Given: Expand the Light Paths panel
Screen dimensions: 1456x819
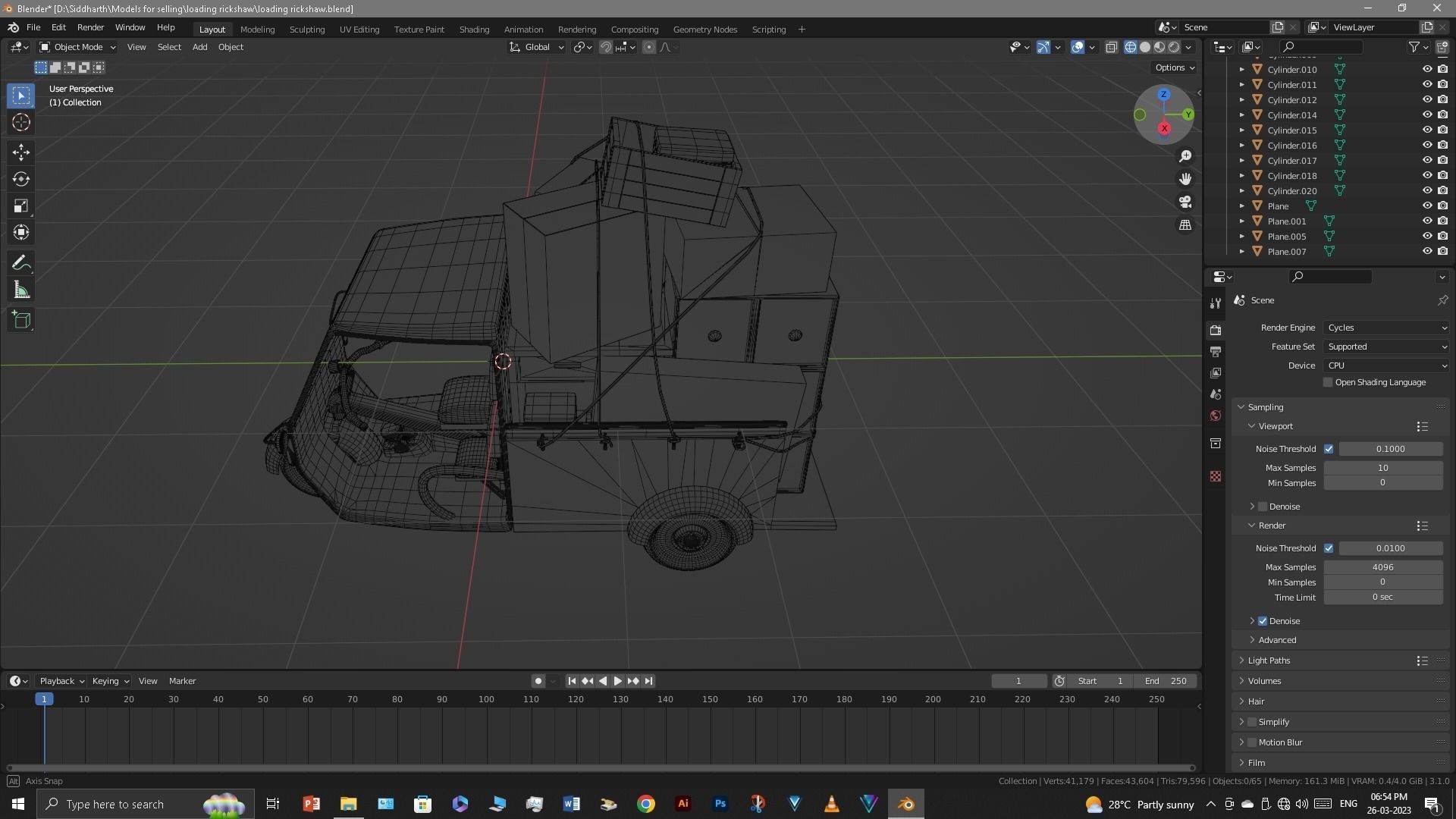Looking at the screenshot, I should click(1269, 661).
